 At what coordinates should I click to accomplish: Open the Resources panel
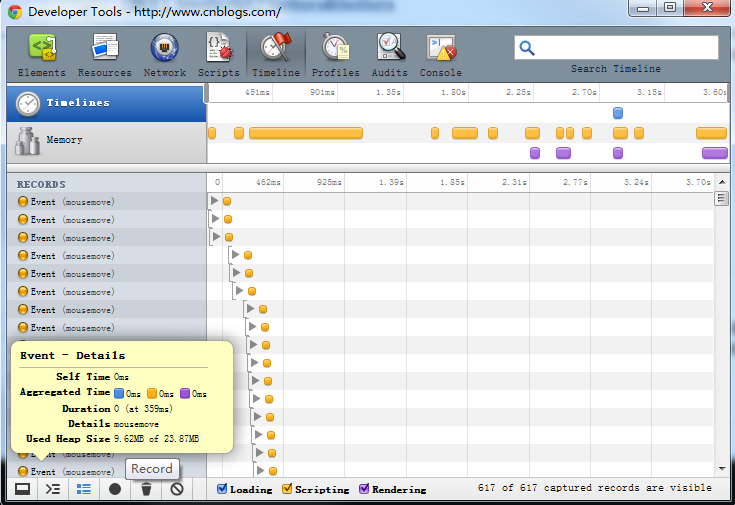point(104,54)
